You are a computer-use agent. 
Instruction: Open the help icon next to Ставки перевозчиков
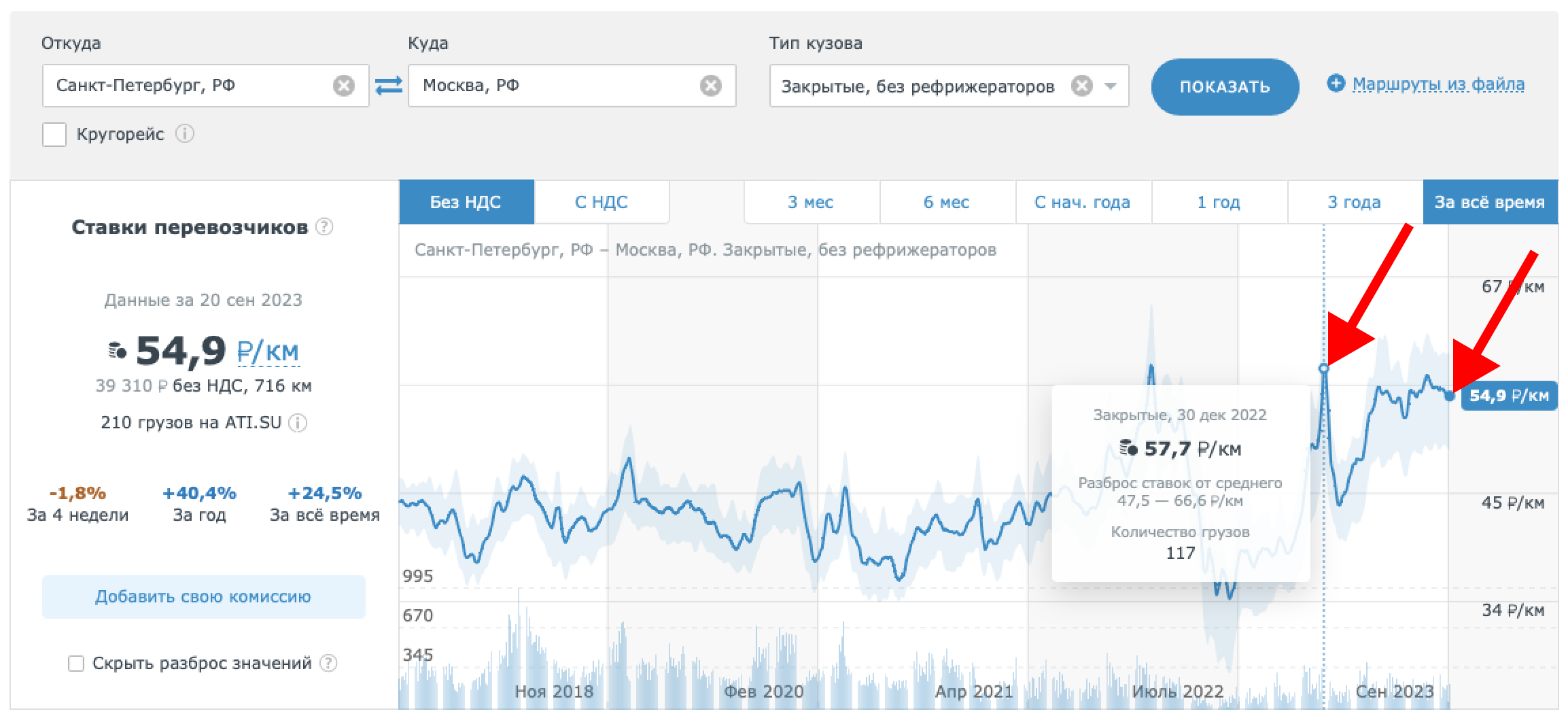(325, 227)
